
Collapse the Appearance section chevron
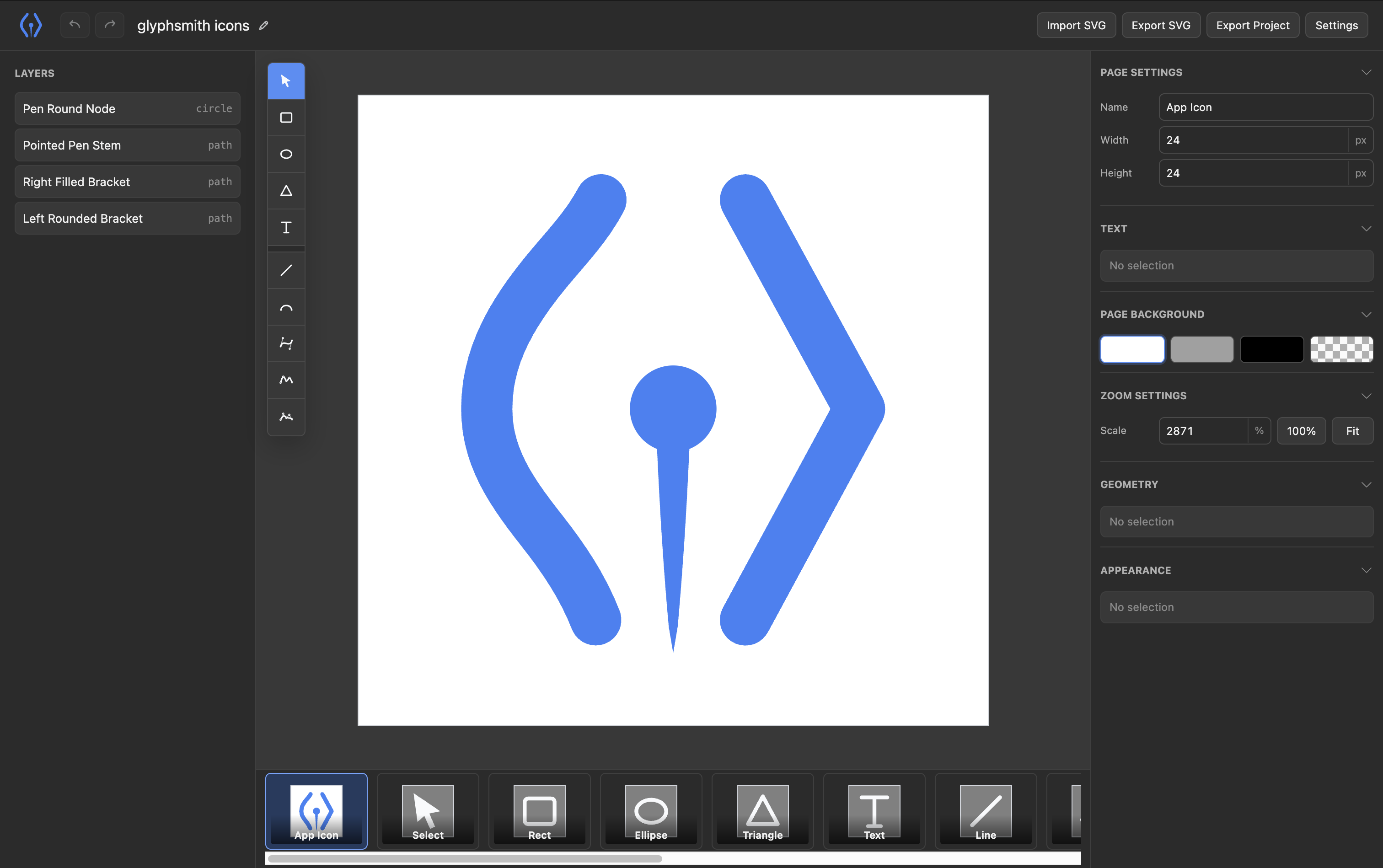click(1367, 570)
